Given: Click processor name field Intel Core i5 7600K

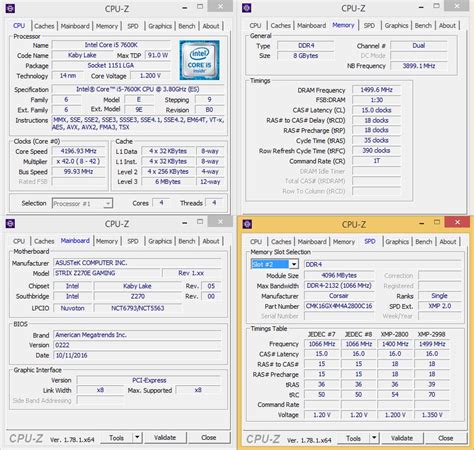Looking at the screenshot, I should pos(111,45).
